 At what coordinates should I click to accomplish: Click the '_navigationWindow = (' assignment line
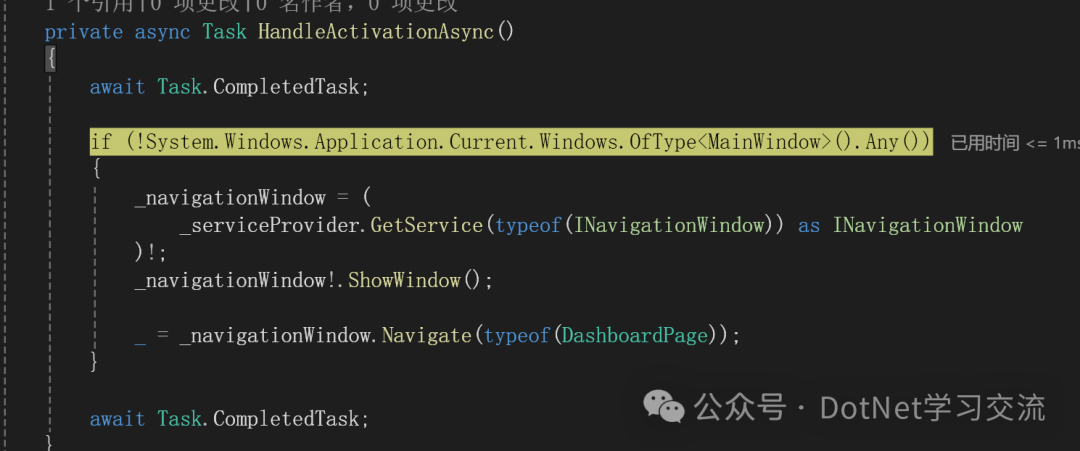pos(253,198)
